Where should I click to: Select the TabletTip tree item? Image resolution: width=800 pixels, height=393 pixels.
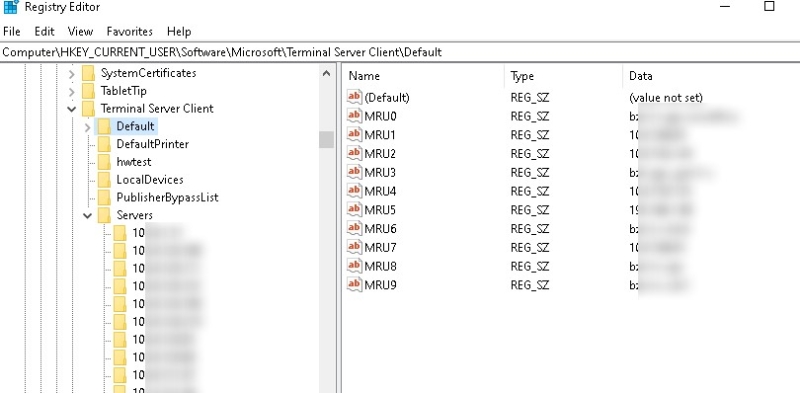point(123,91)
